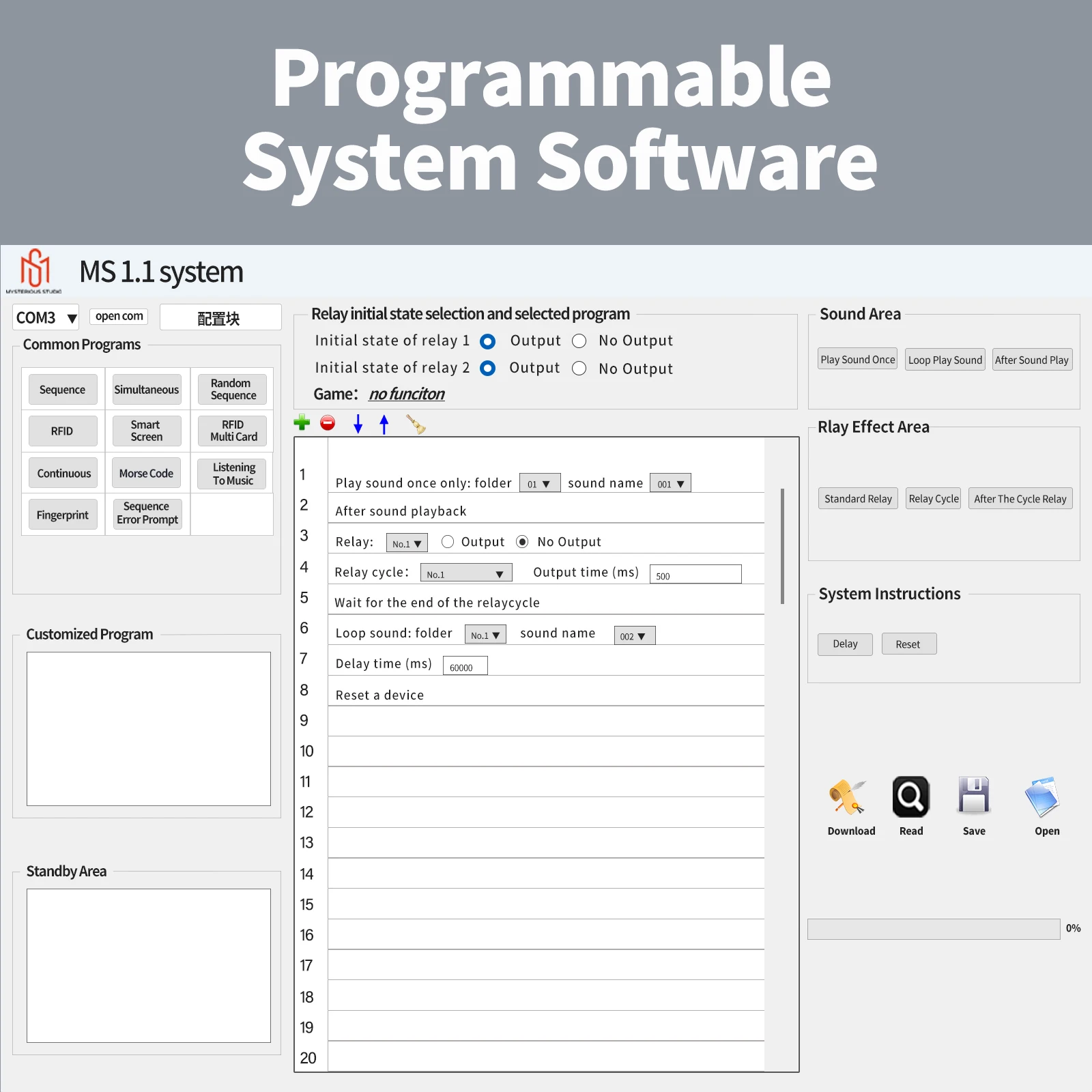The height and width of the screenshot is (1092, 1092).
Task: Click the After Sound Play button
Action: (1032, 360)
